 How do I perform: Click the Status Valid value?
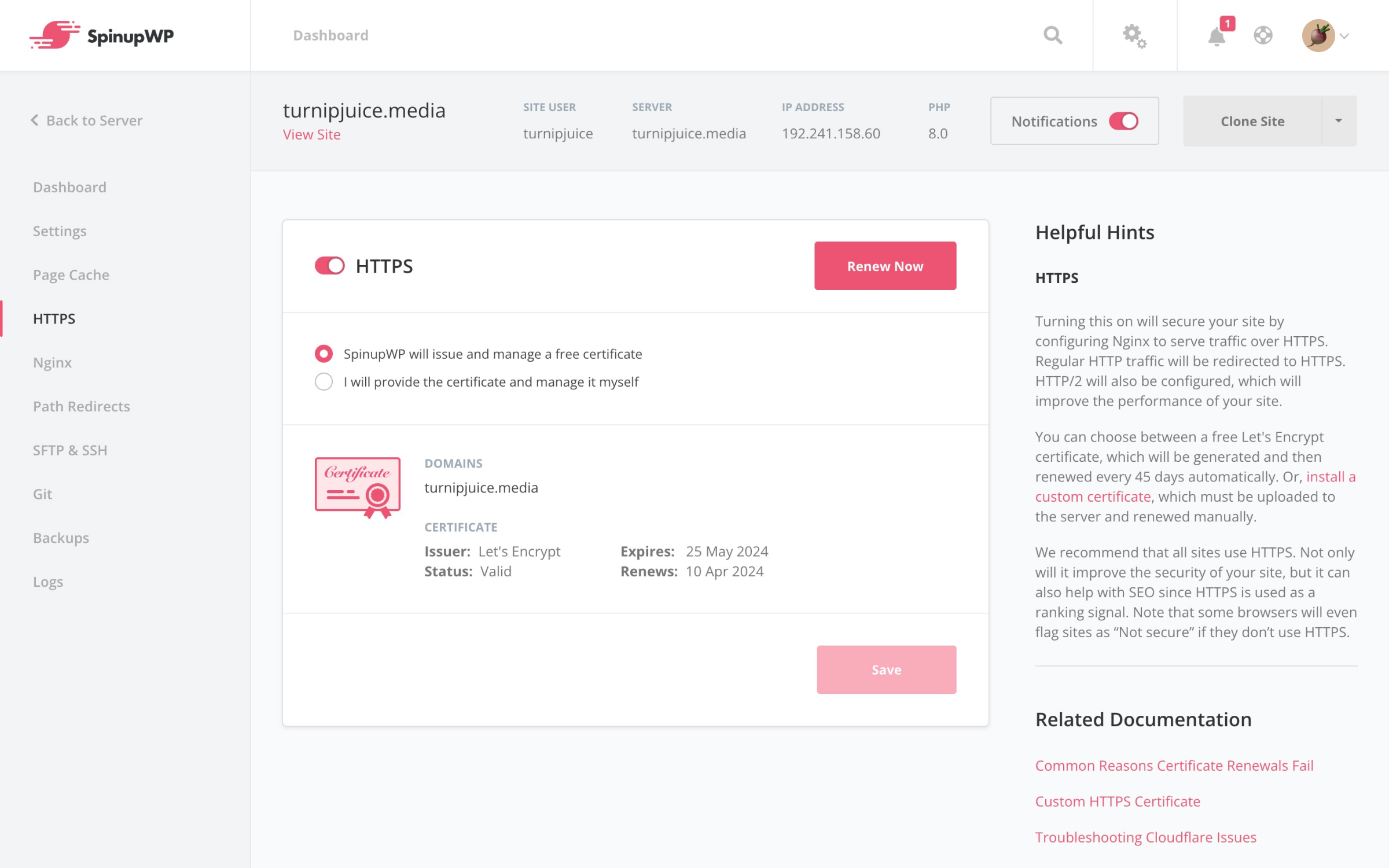pyautogui.click(x=495, y=571)
